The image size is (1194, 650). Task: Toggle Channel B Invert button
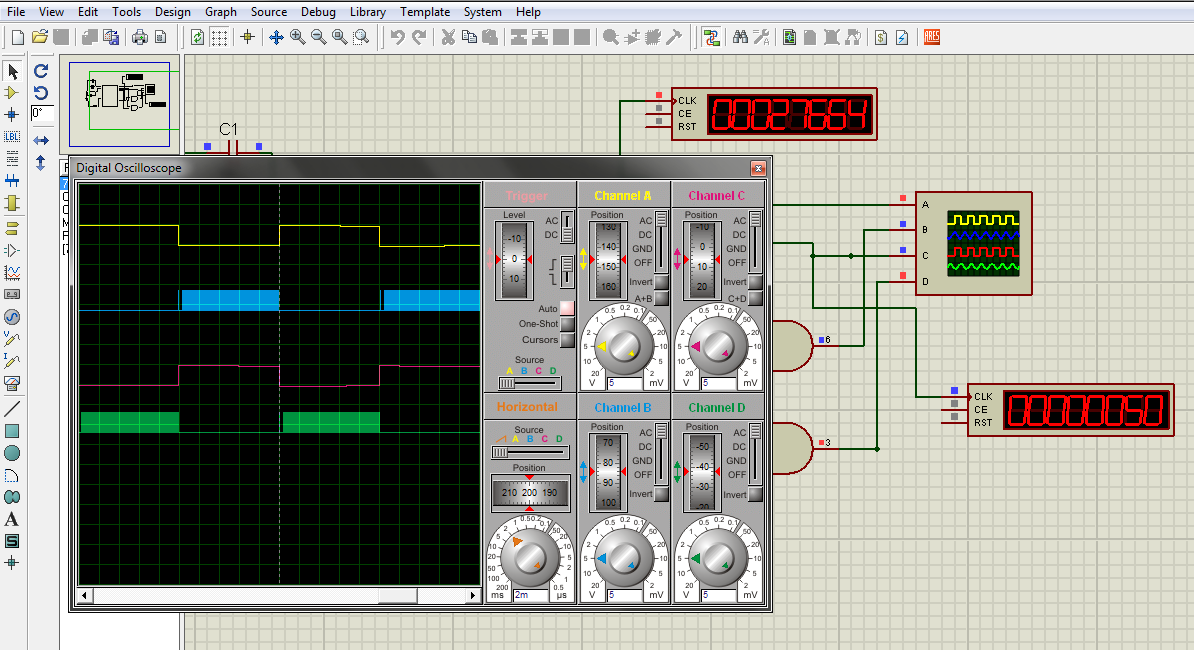662,495
